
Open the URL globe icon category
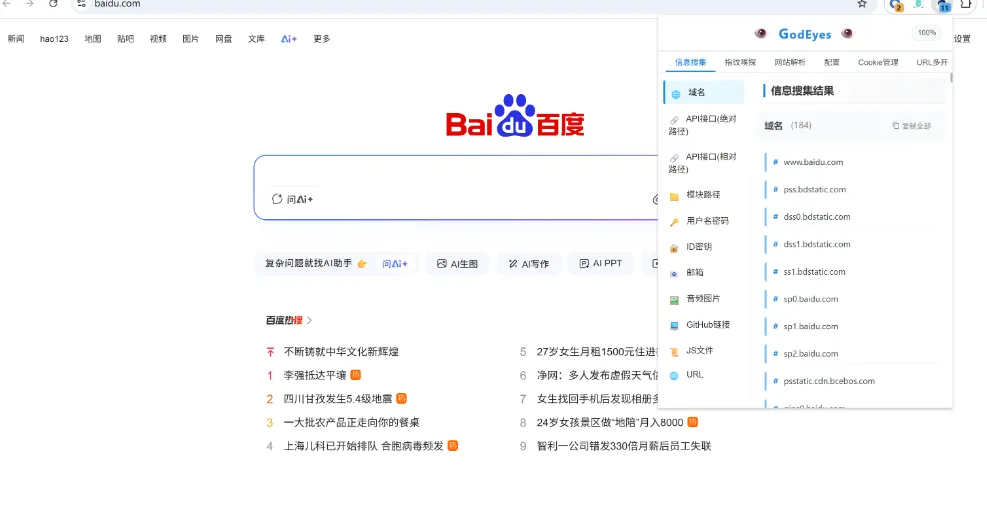point(674,375)
